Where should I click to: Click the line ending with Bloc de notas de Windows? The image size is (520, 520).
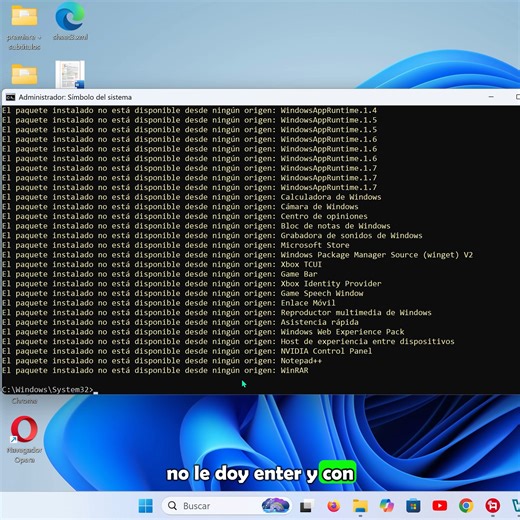pyautogui.click(x=196, y=226)
